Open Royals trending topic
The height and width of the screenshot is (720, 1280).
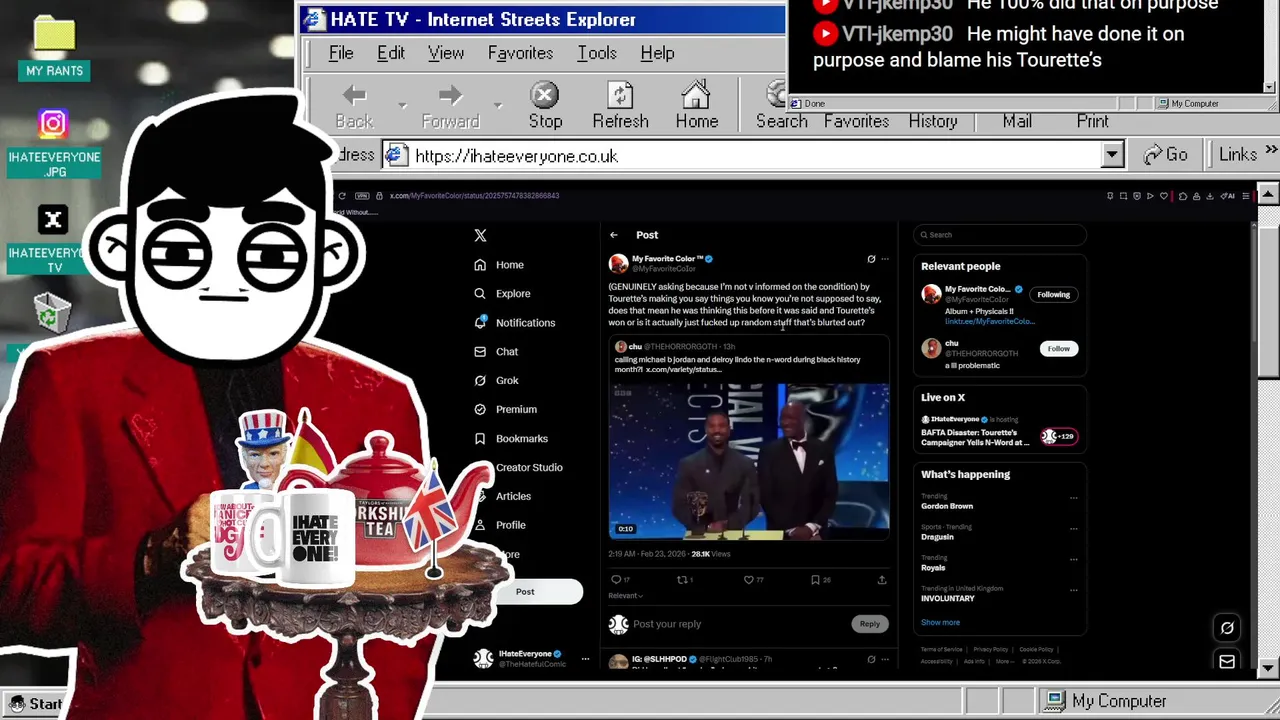point(933,568)
